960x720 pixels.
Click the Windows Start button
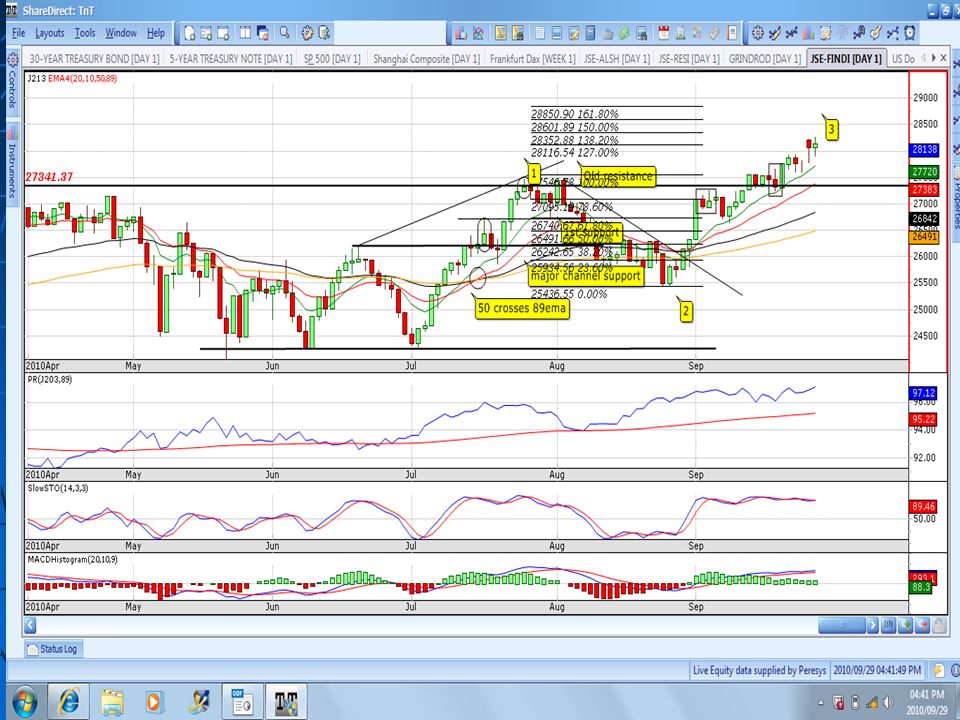[24, 702]
